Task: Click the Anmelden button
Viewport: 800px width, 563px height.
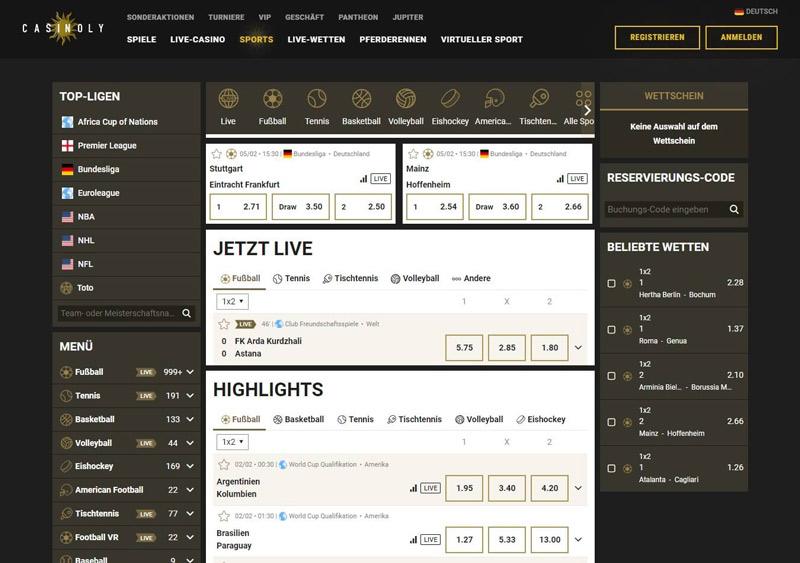Action: 741,37
